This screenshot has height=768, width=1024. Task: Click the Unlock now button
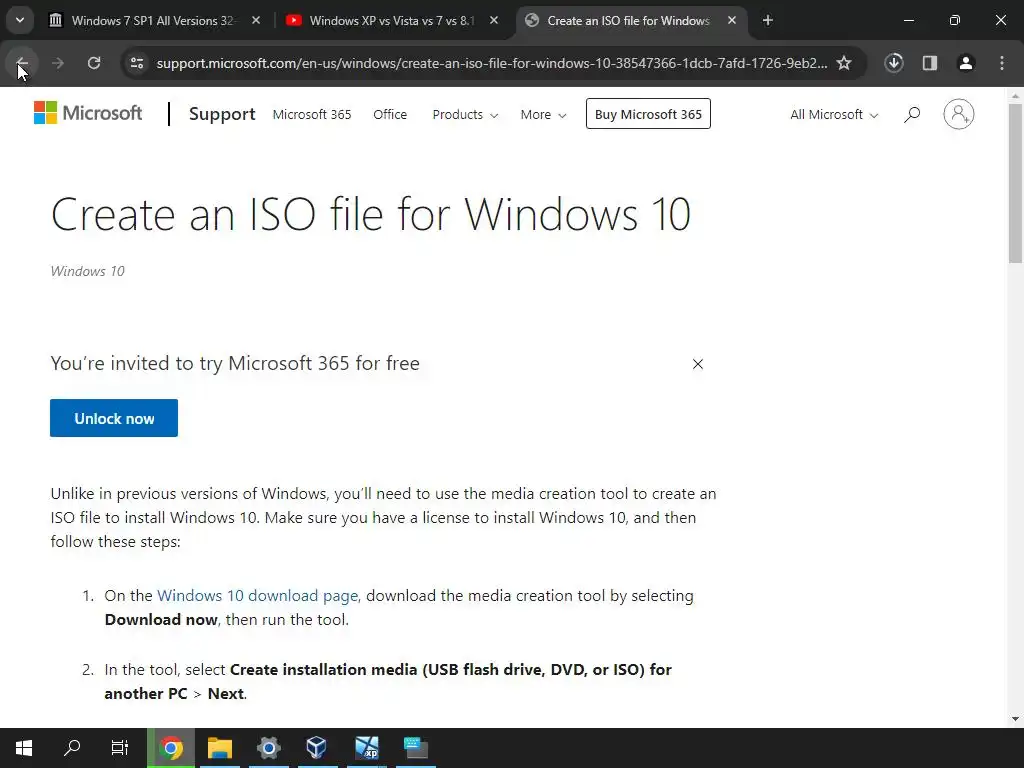click(114, 418)
